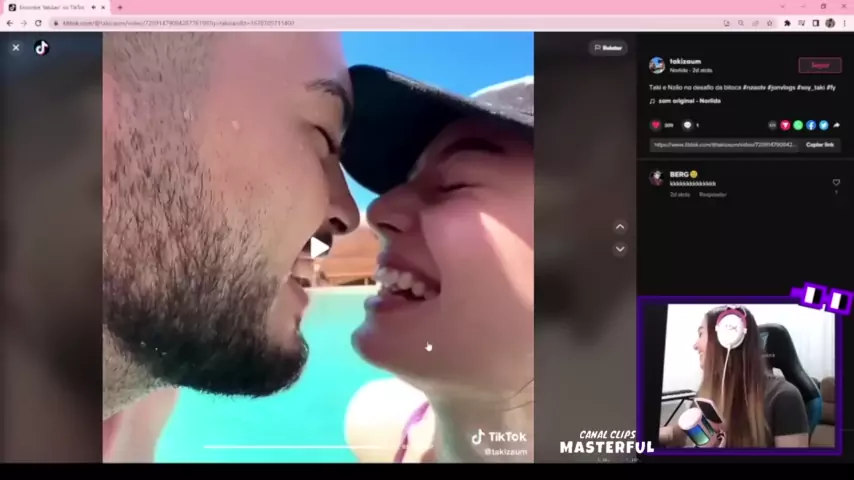Follow takizaum with the Seguir button
The image size is (854, 480).
pos(819,65)
